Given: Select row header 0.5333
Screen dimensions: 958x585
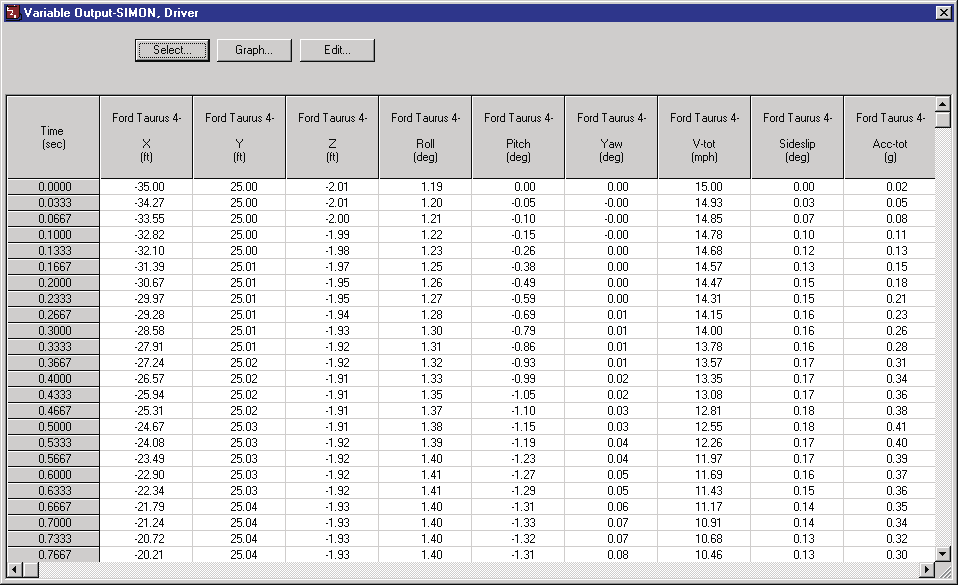Looking at the screenshot, I should coord(53,443).
